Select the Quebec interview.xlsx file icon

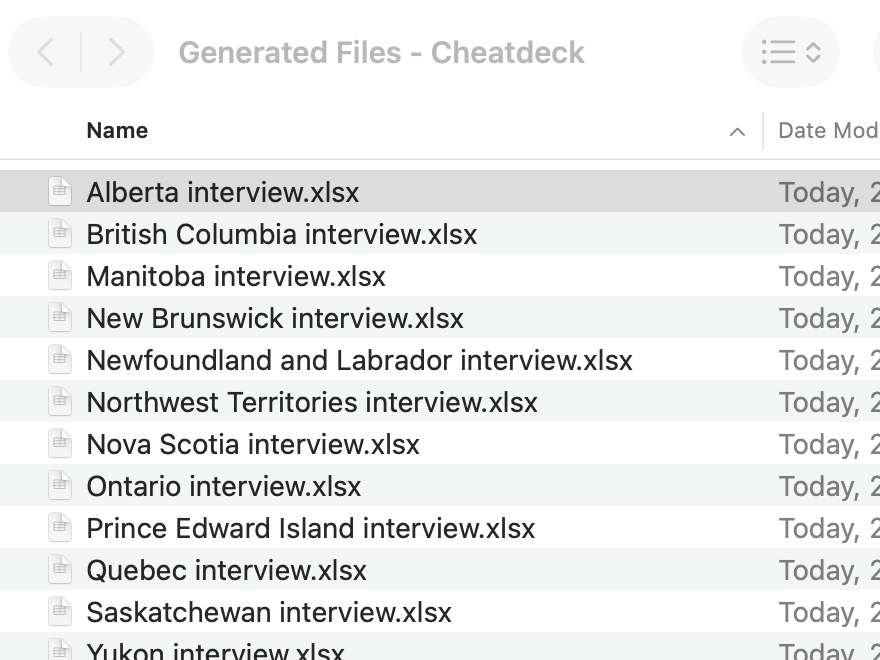click(61, 570)
